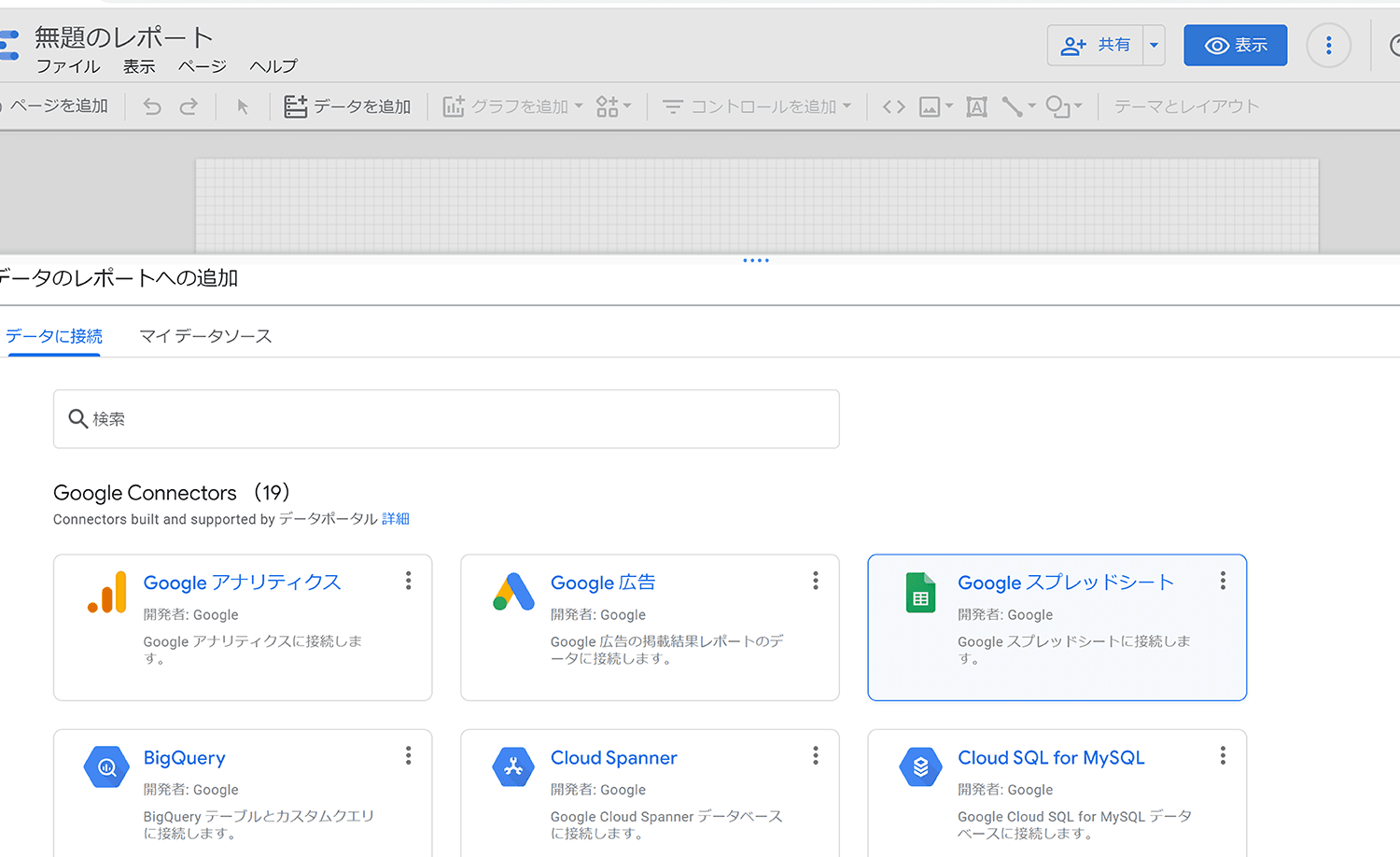Select BigQuery connector

pos(243,794)
